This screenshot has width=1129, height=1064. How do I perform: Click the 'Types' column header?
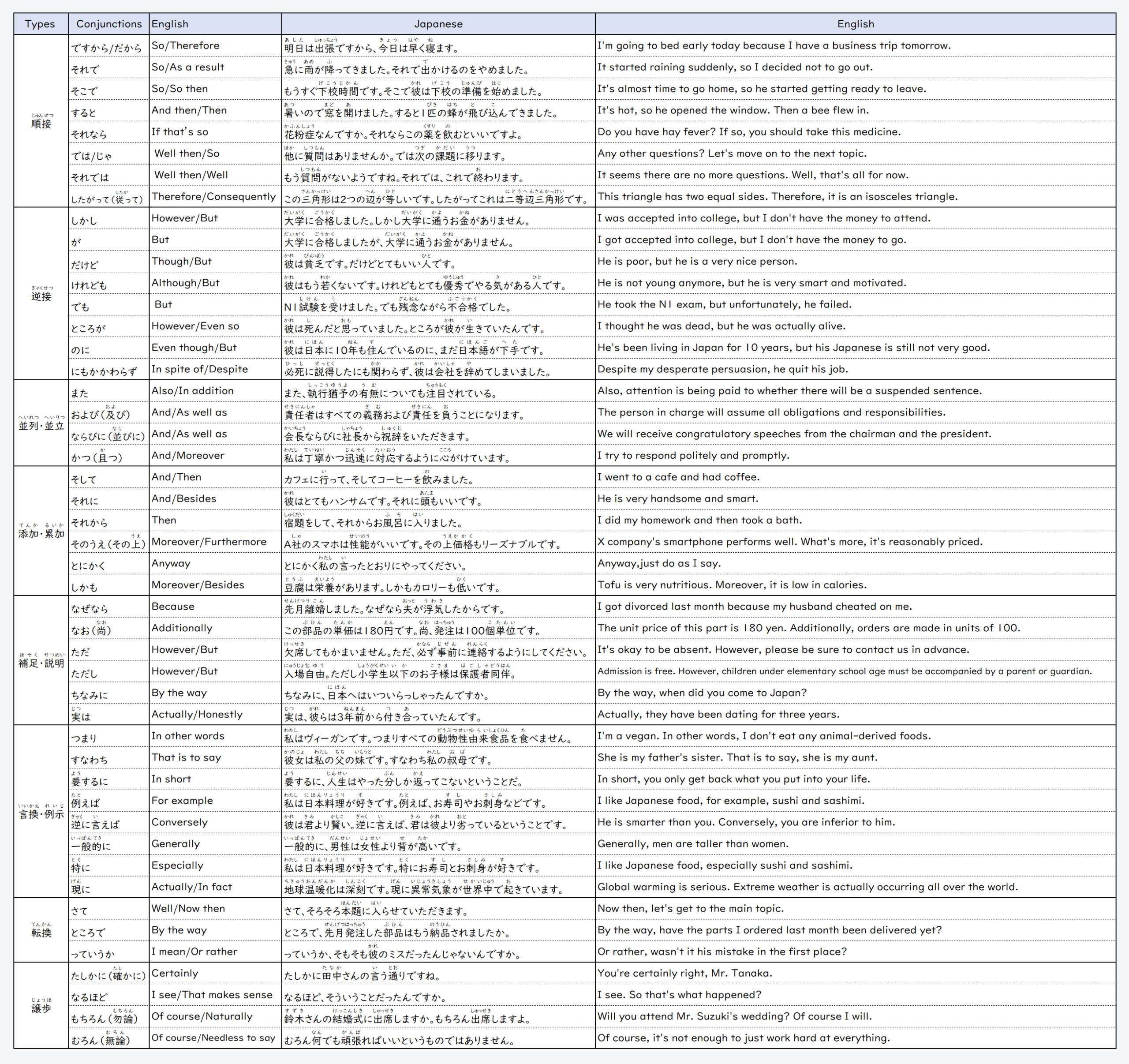click(x=41, y=24)
